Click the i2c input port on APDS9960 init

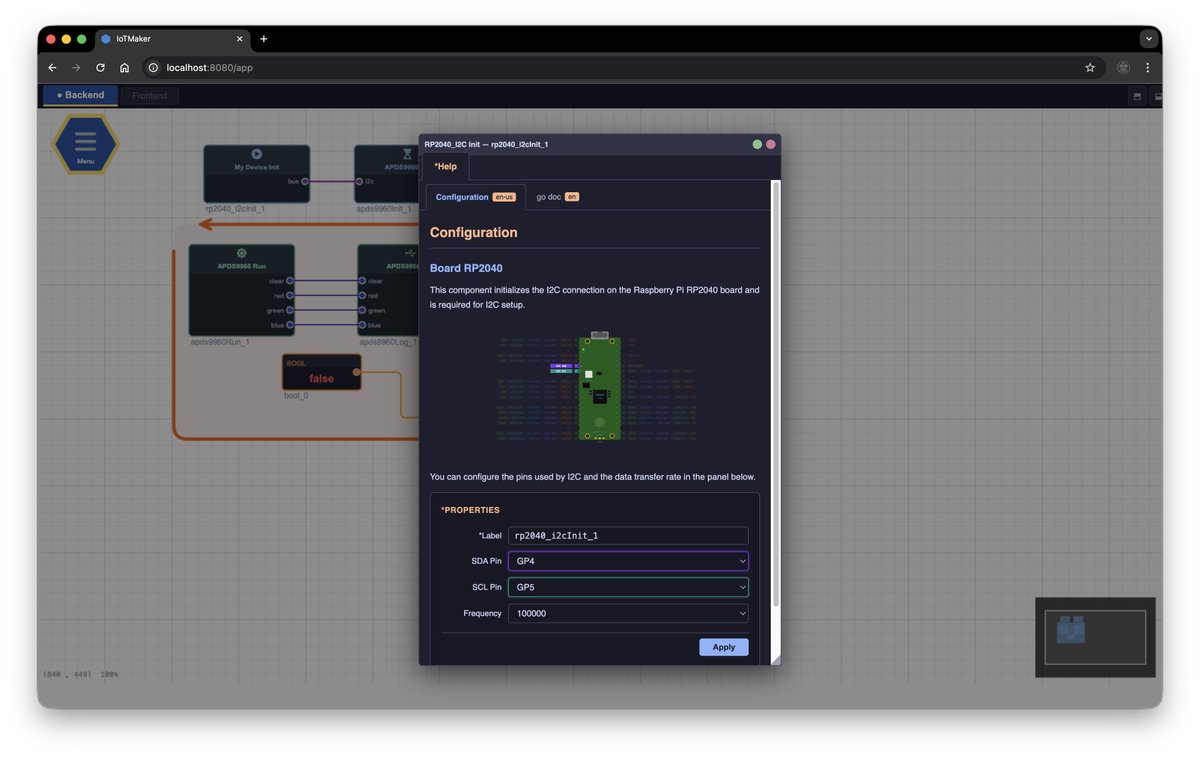pyautogui.click(x=359, y=181)
